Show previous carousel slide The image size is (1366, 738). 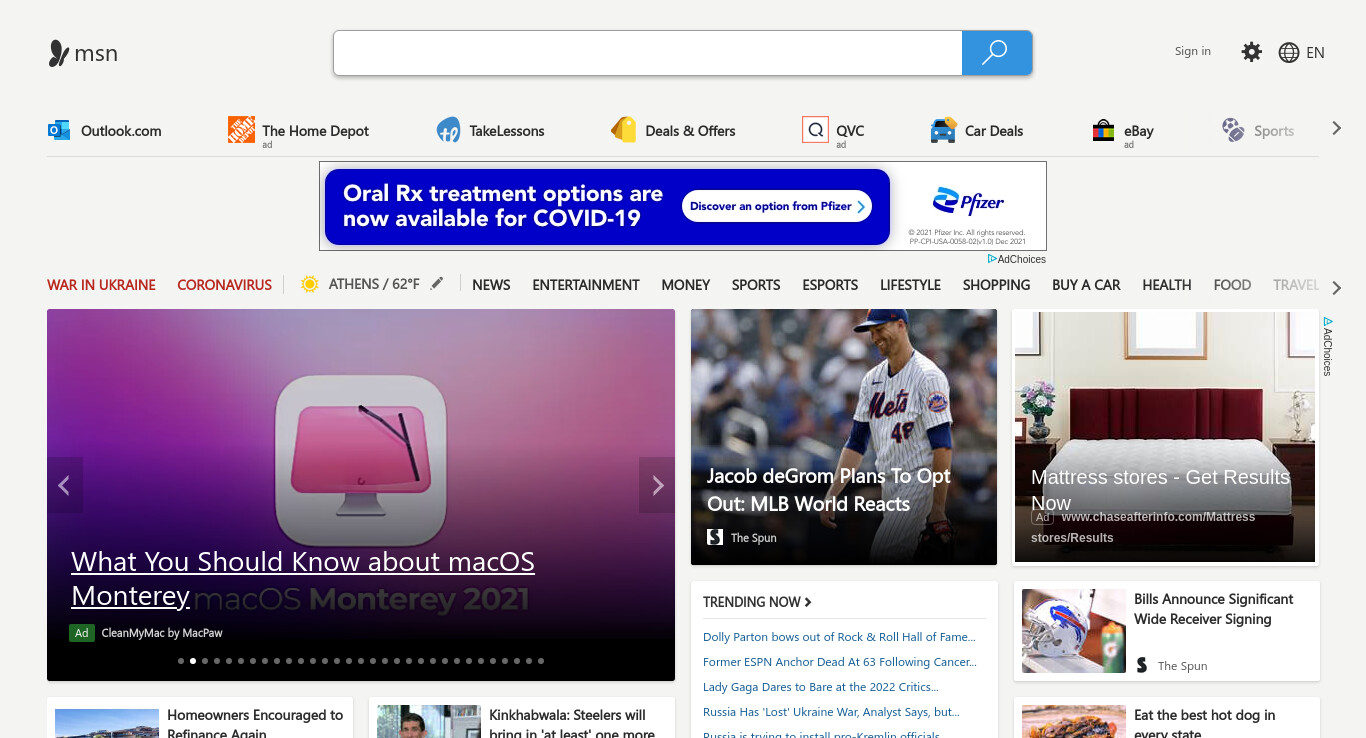[x=65, y=485]
